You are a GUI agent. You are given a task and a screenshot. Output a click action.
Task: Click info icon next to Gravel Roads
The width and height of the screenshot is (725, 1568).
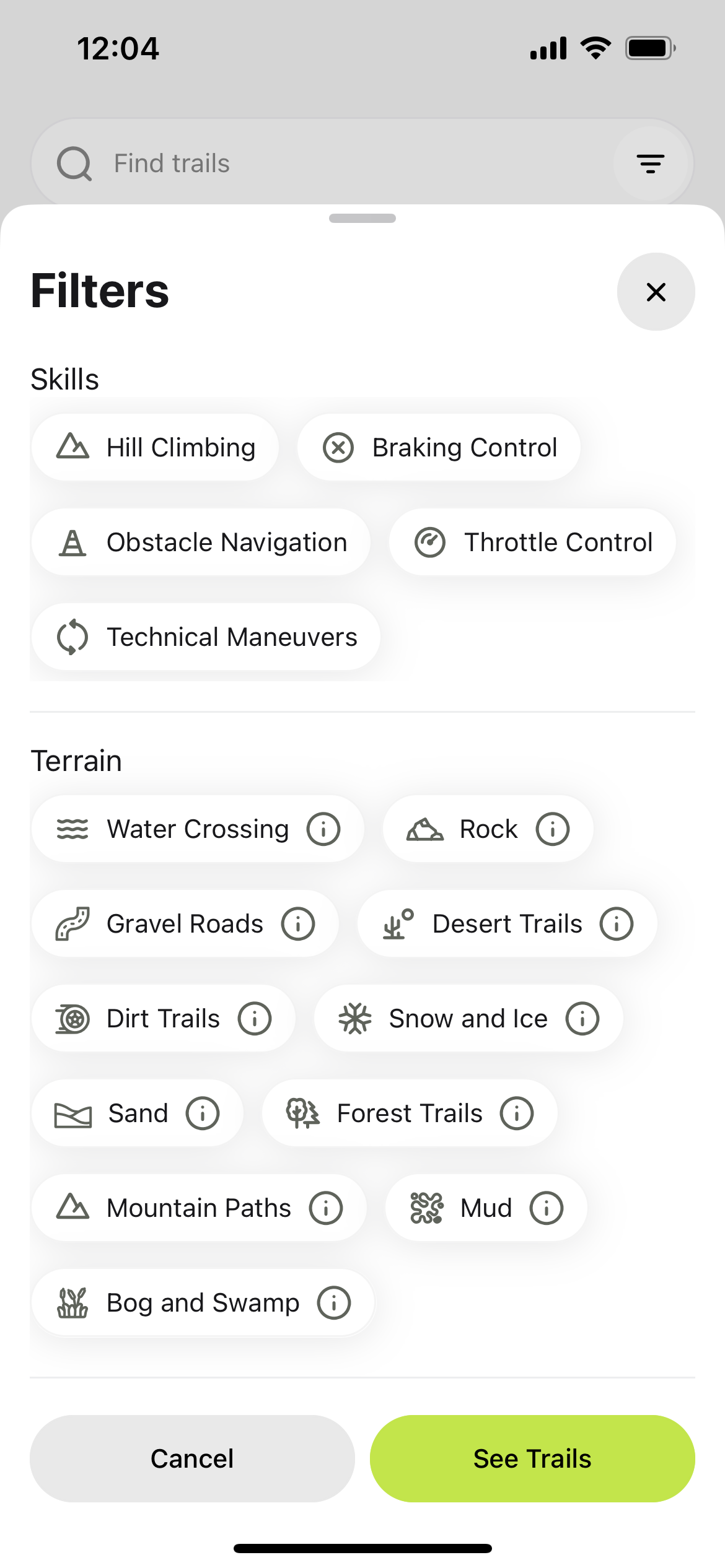298,923
